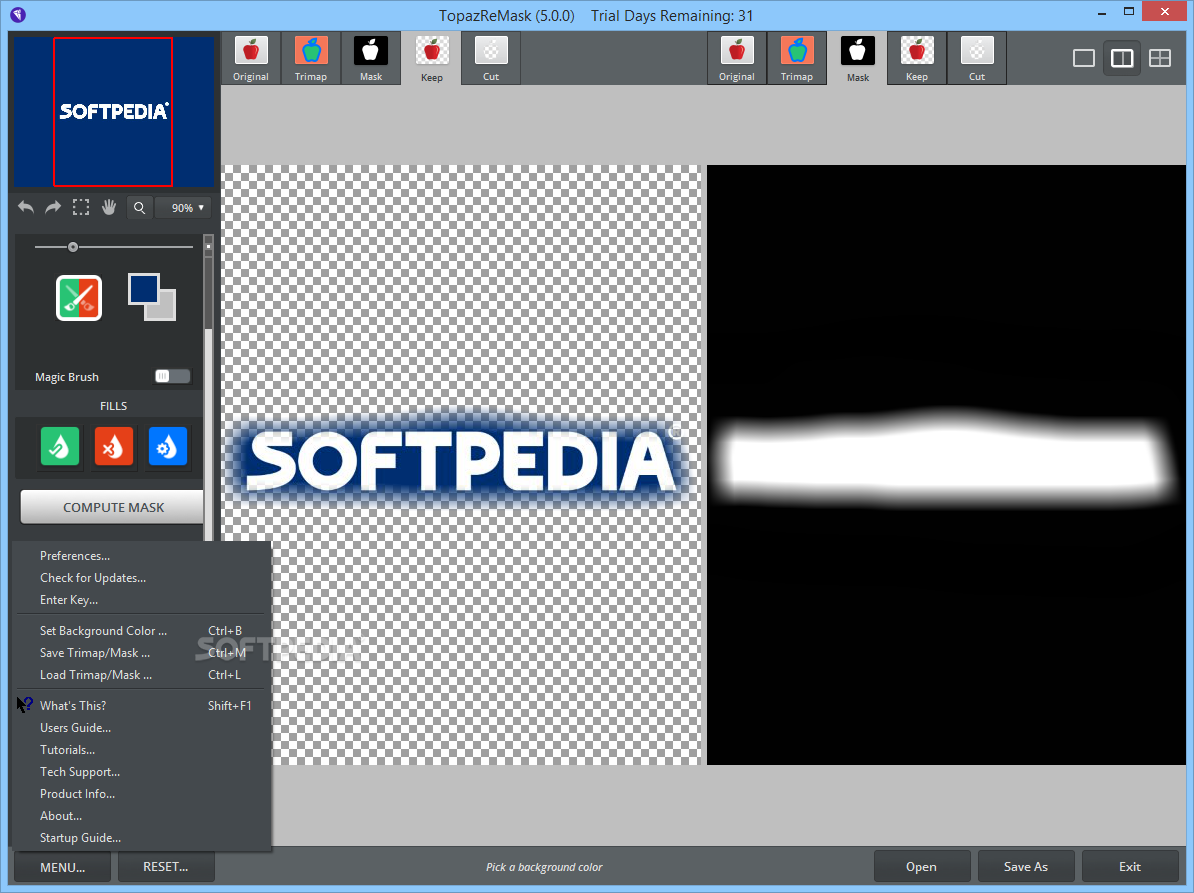1194x893 pixels.
Task: Switch to single view layout
Action: [x=1084, y=58]
